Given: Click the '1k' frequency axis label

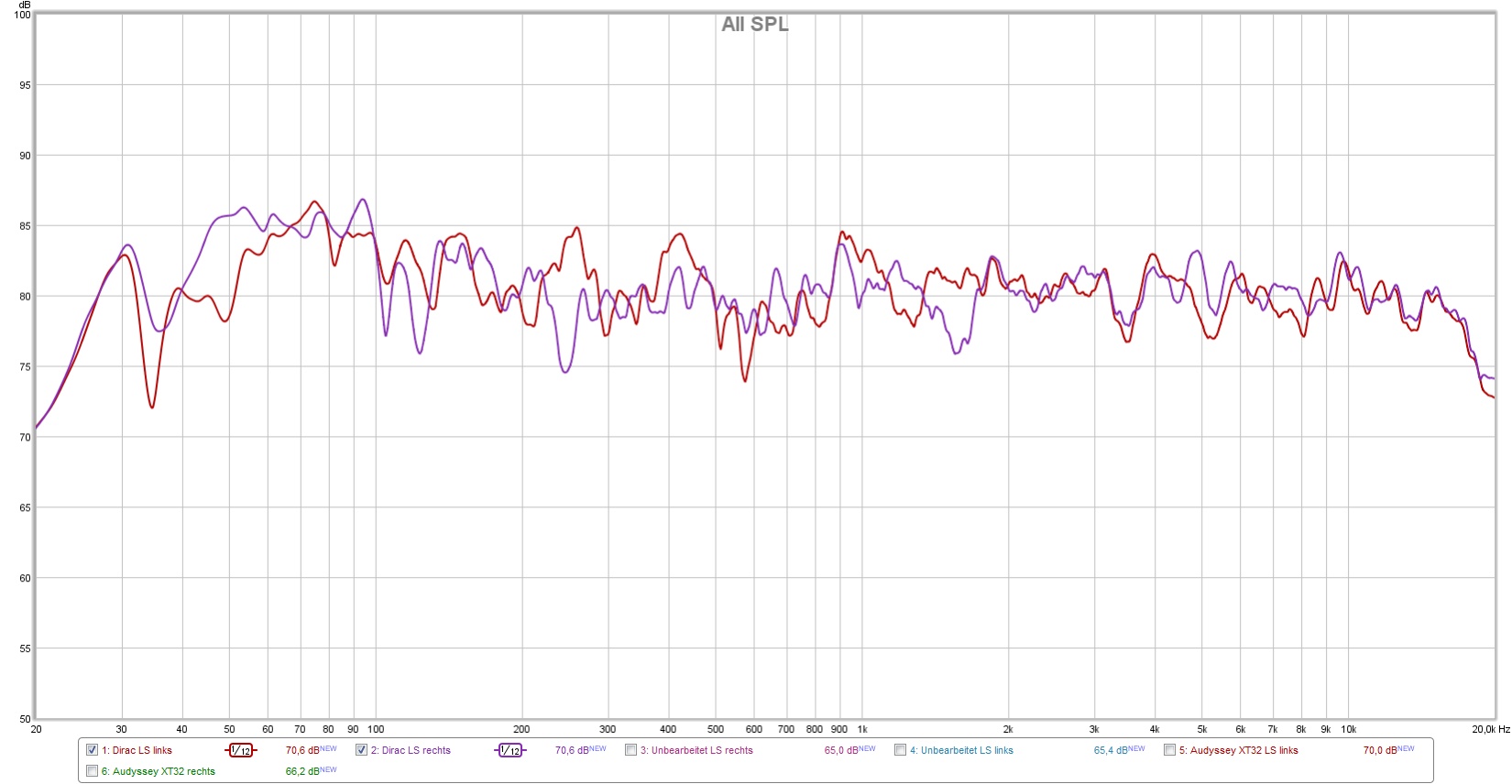Looking at the screenshot, I should click(862, 729).
